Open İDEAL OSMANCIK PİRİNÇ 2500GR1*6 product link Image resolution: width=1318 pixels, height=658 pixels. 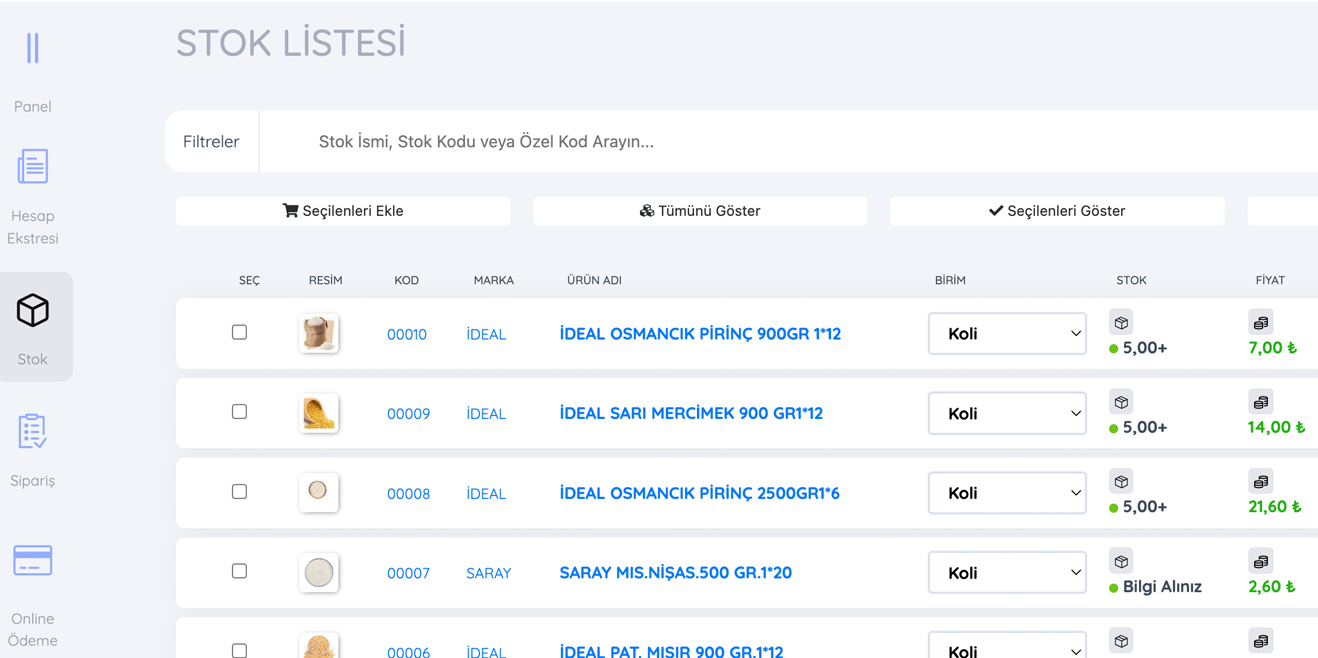699,493
